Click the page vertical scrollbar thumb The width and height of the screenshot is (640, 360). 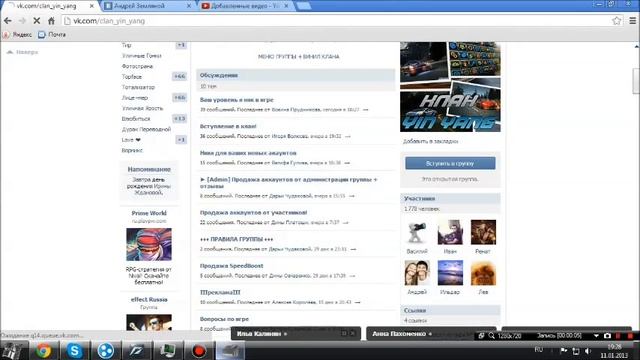[636, 81]
